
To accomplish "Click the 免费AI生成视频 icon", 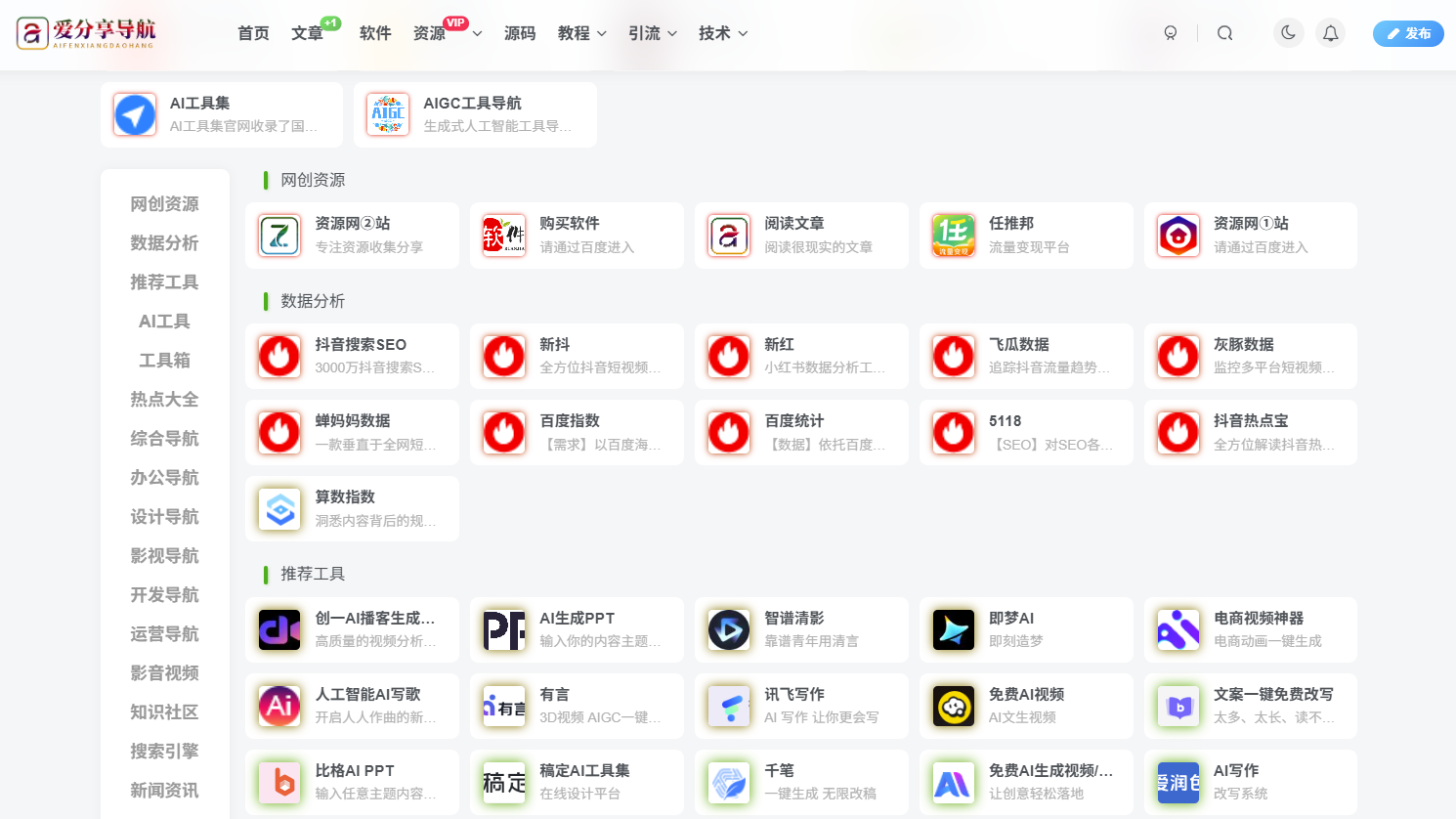I will click(x=954, y=783).
